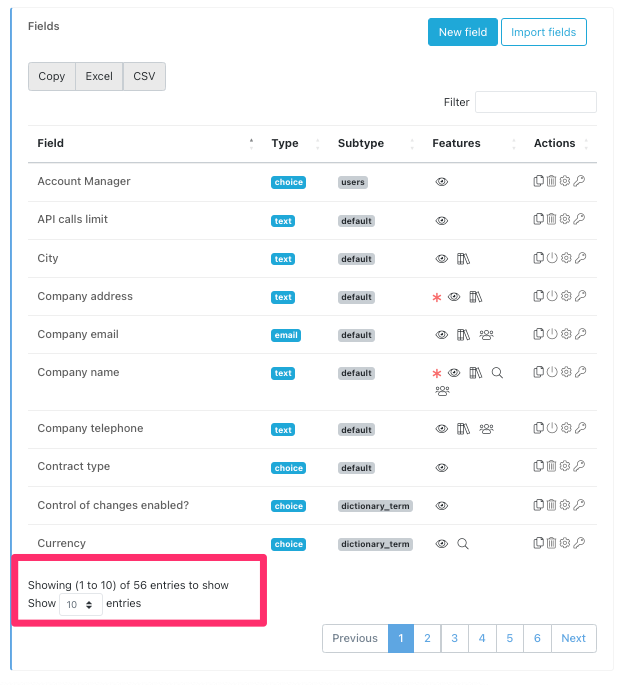Click the power icon for Company email
The image size is (625, 685).
(551, 334)
